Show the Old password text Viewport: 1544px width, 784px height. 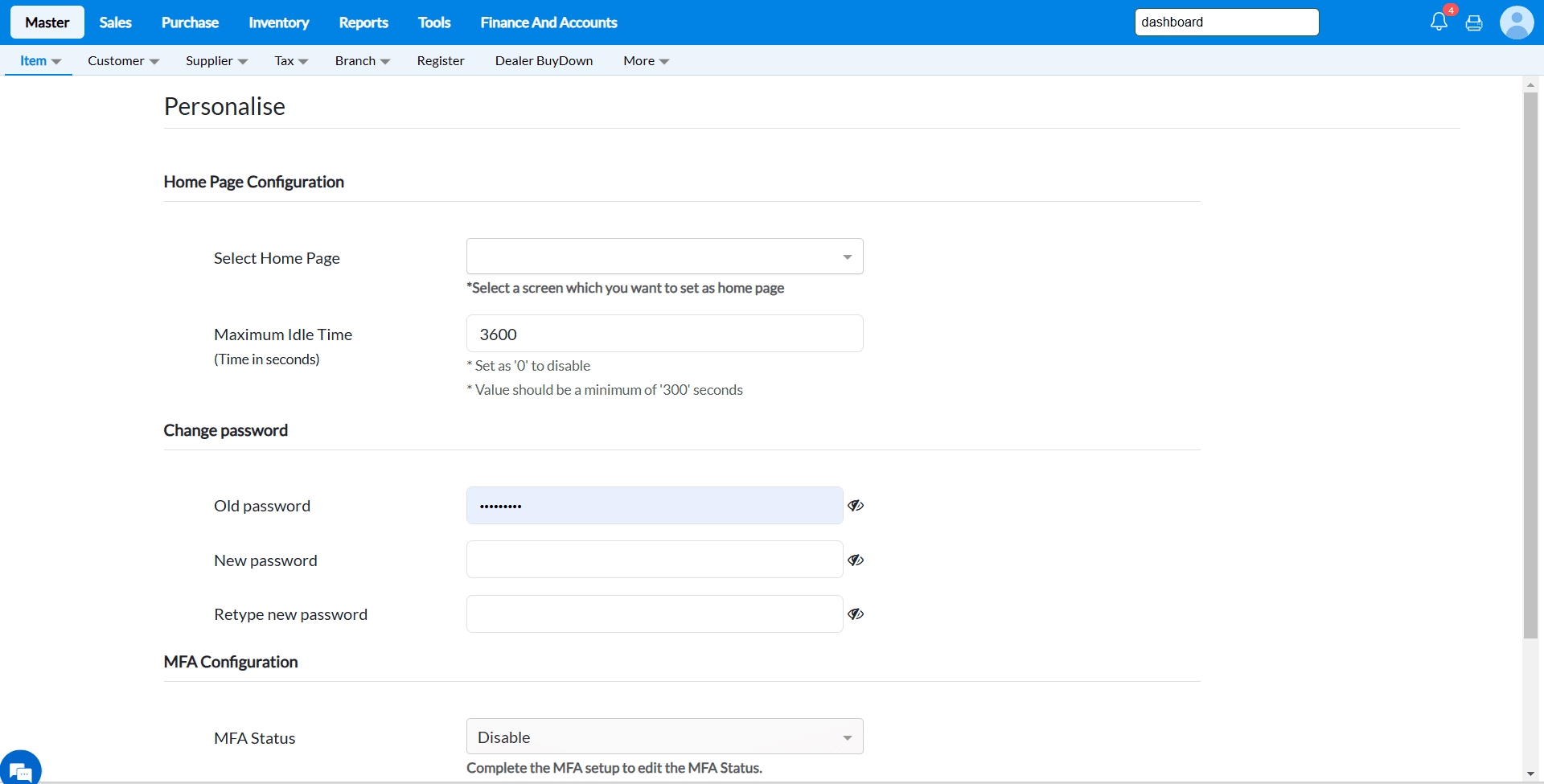(856, 506)
